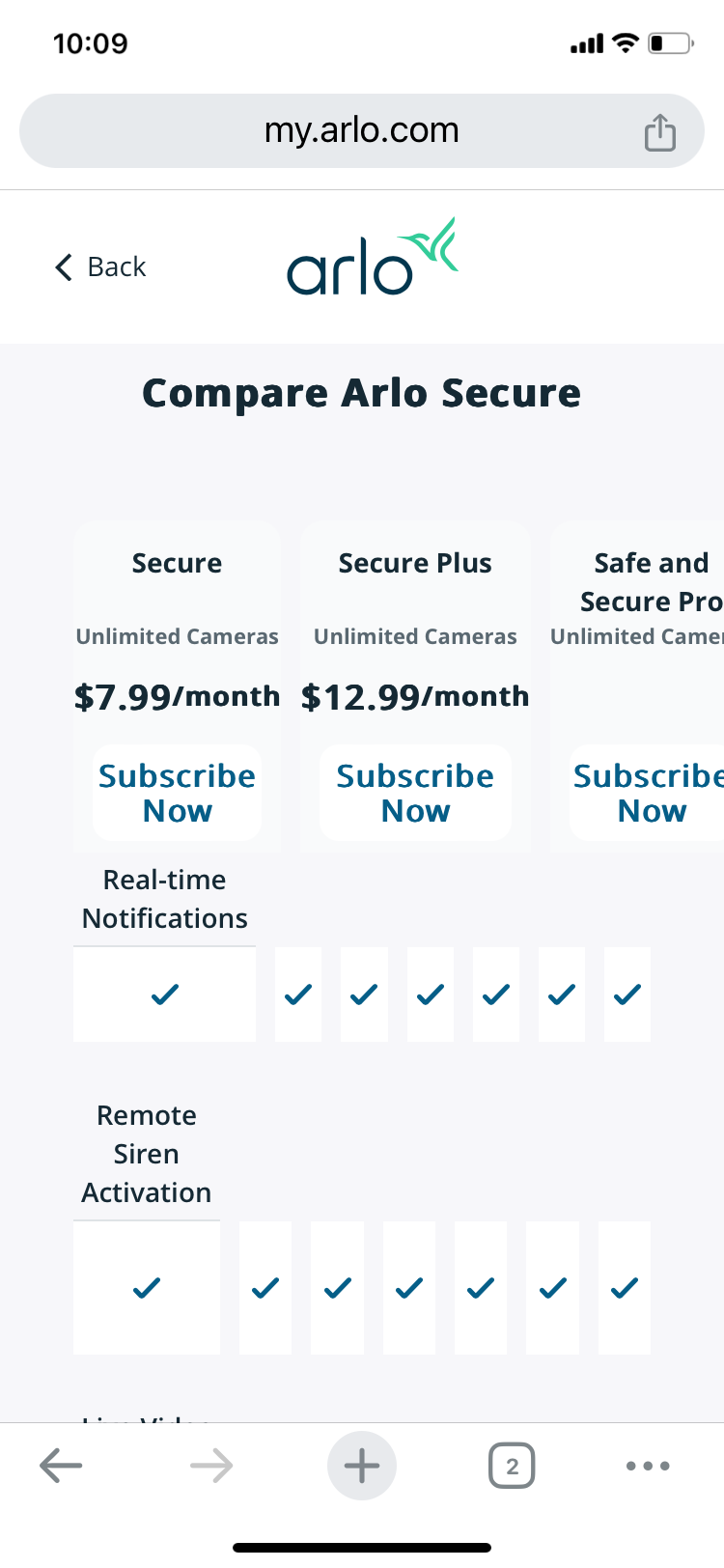Open a new tab with the plus icon
The image size is (724, 1568).
click(x=362, y=1465)
